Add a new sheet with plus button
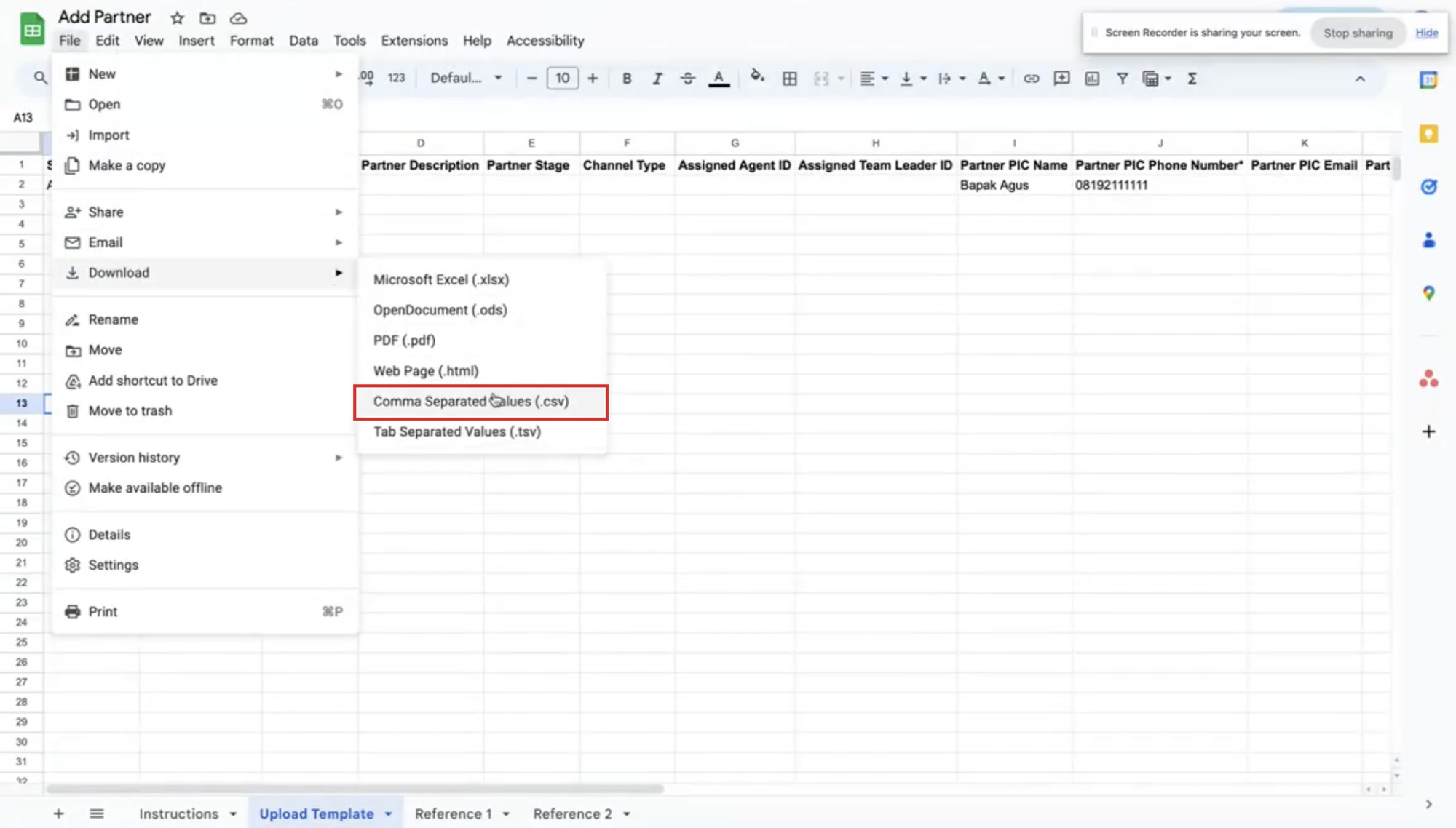Image resolution: width=1456 pixels, height=828 pixels. tap(58, 813)
